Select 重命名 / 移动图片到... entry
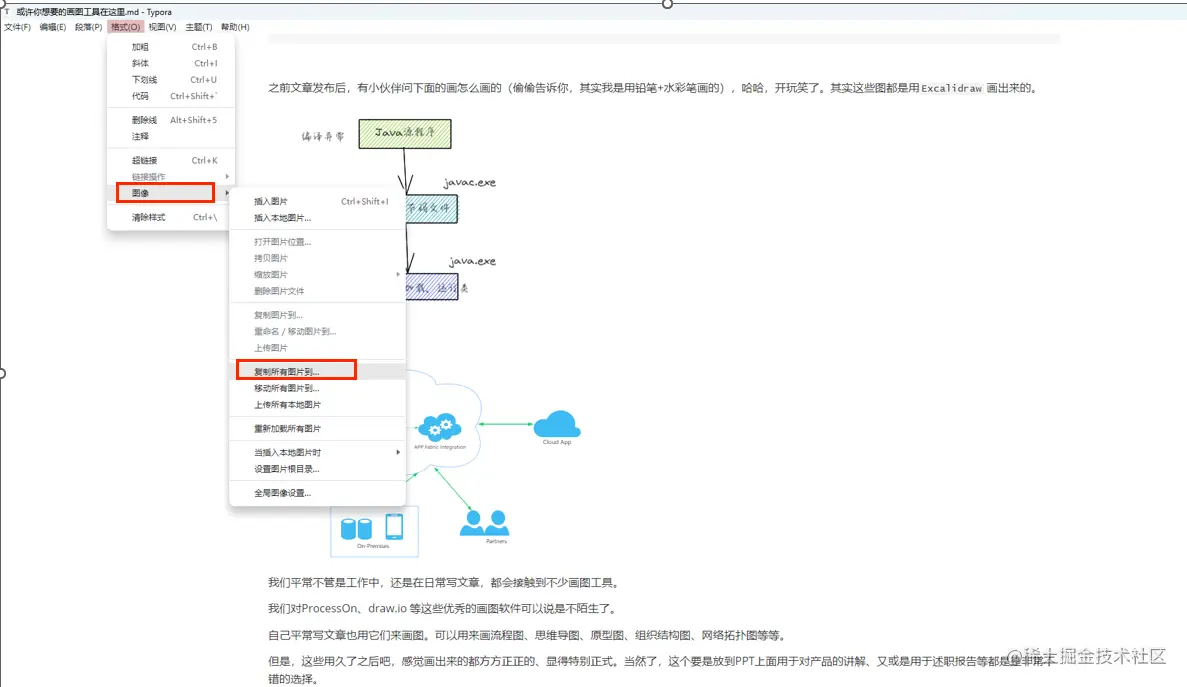Screen dimensions: 1187x687 [318, 331]
